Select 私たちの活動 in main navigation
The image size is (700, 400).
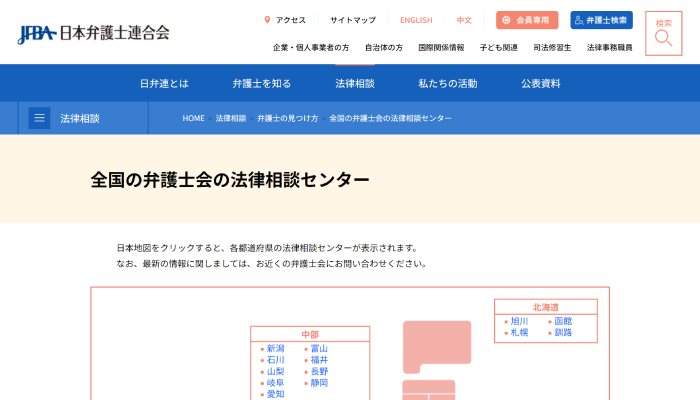coord(448,83)
